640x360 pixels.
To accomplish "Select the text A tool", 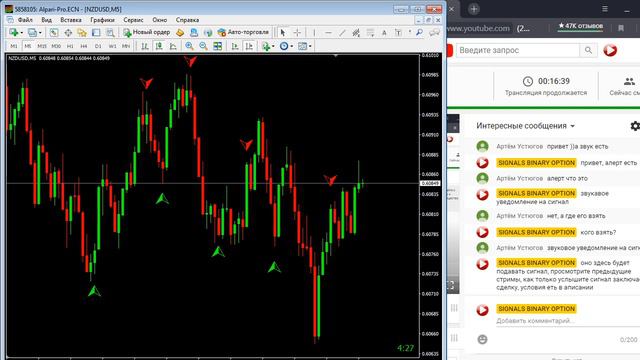I will point(384,33).
